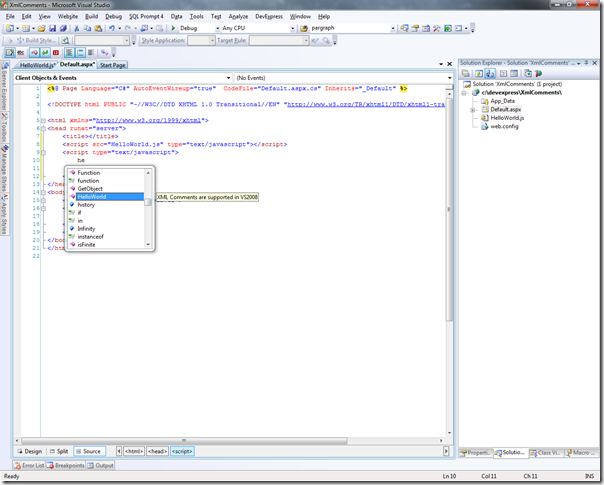Click the Paste clipboard icon
Screen dimensions: 604x485
(x=99, y=28)
